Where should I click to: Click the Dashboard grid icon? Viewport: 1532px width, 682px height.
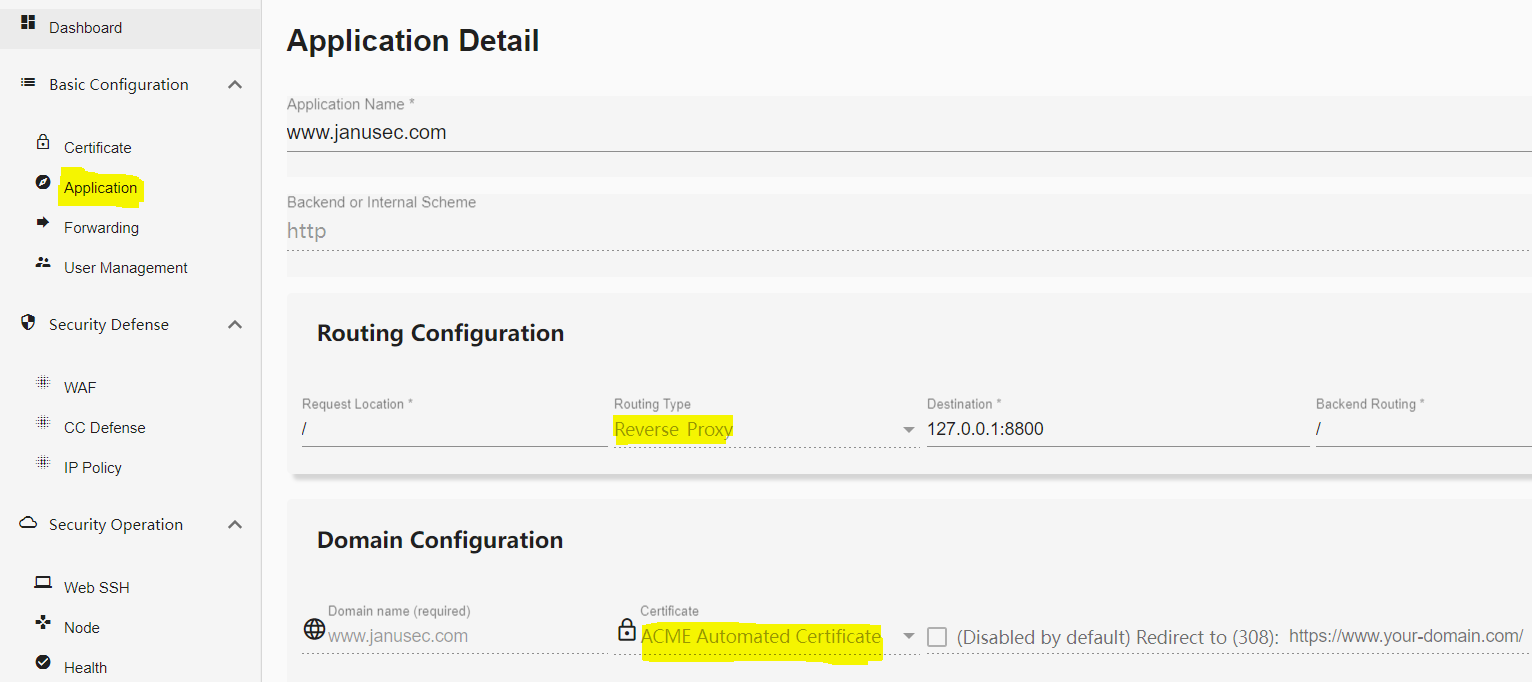(28, 22)
